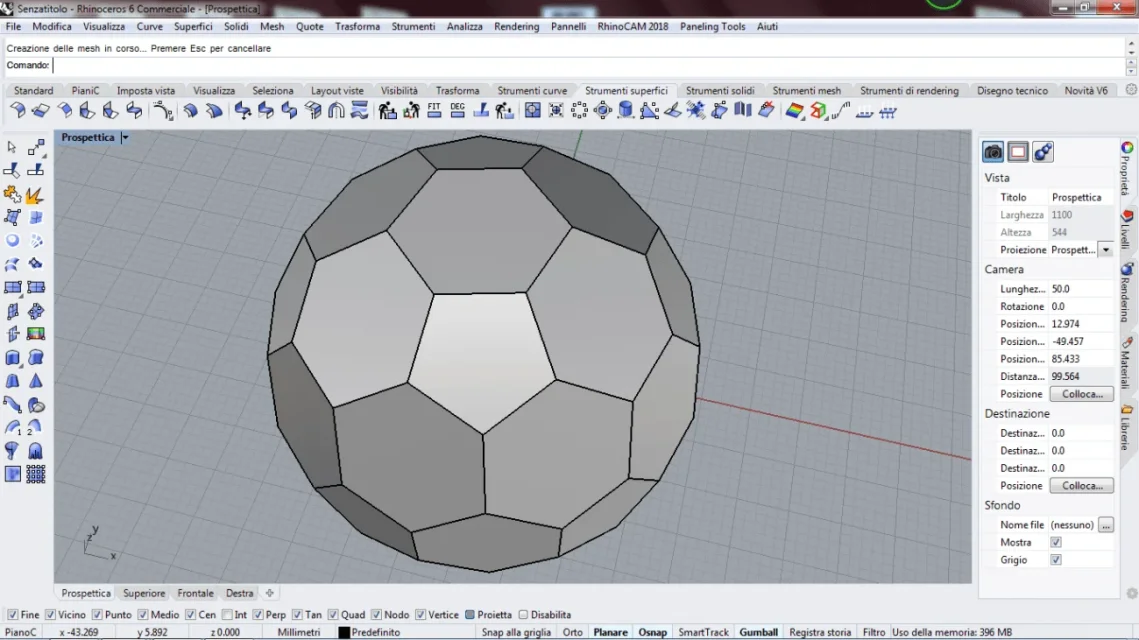Click the color gradient surface icon in left toolbar
This screenshot has width=1139, height=640.
point(36,334)
